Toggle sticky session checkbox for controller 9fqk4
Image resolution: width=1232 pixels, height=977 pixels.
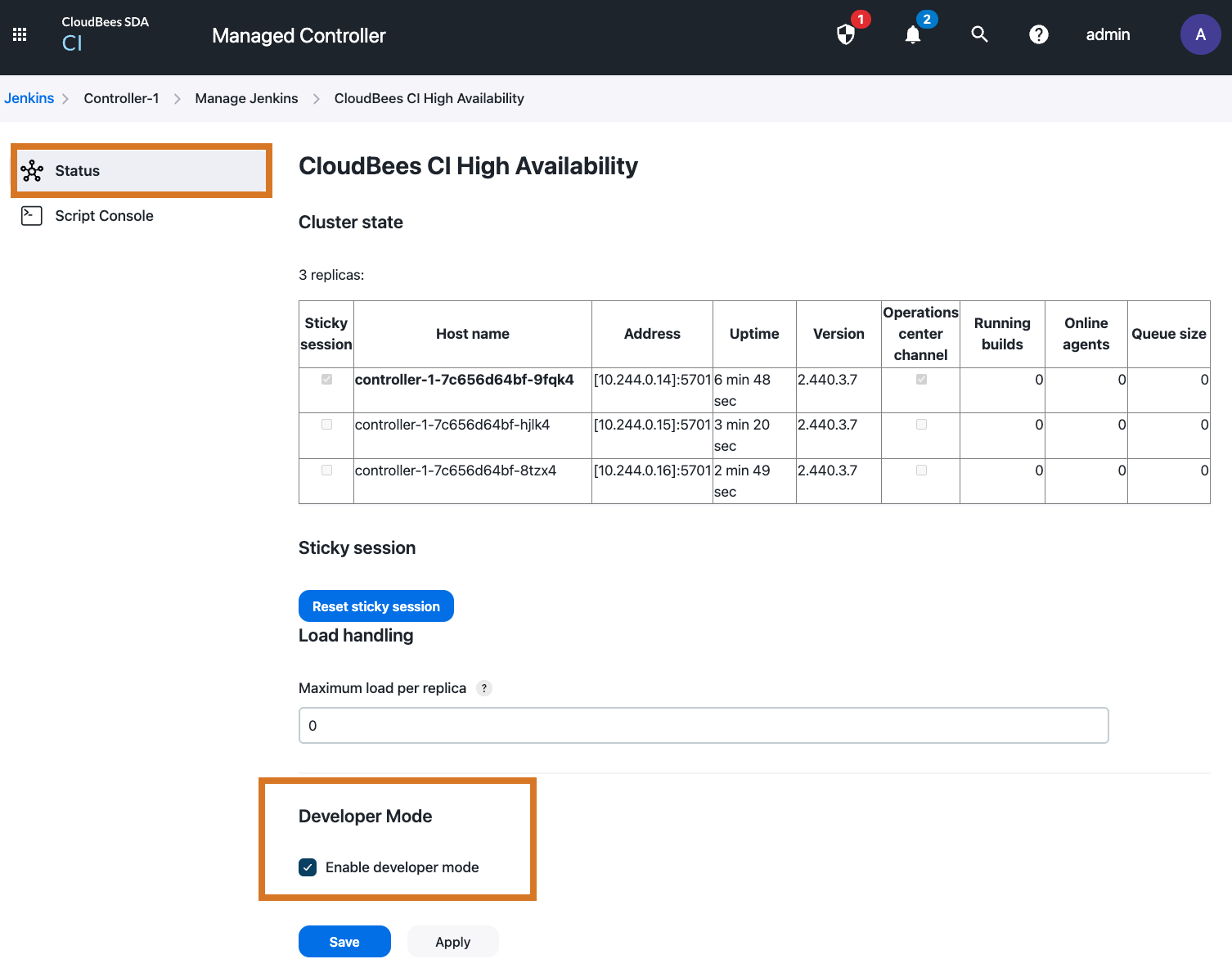[x=326, y=380]
